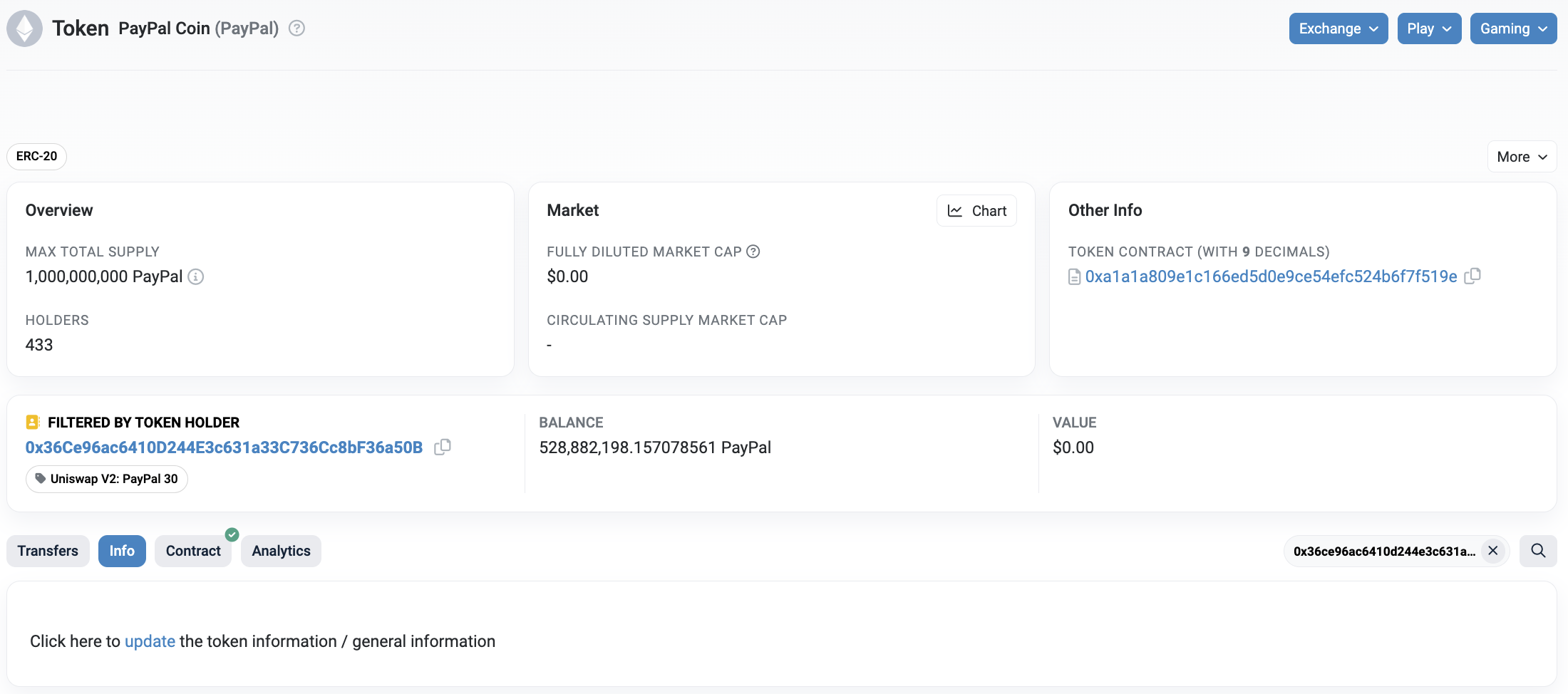Click the PayPal Coin (PayPal) title text
1568x694 pixels.
(198, 29)
